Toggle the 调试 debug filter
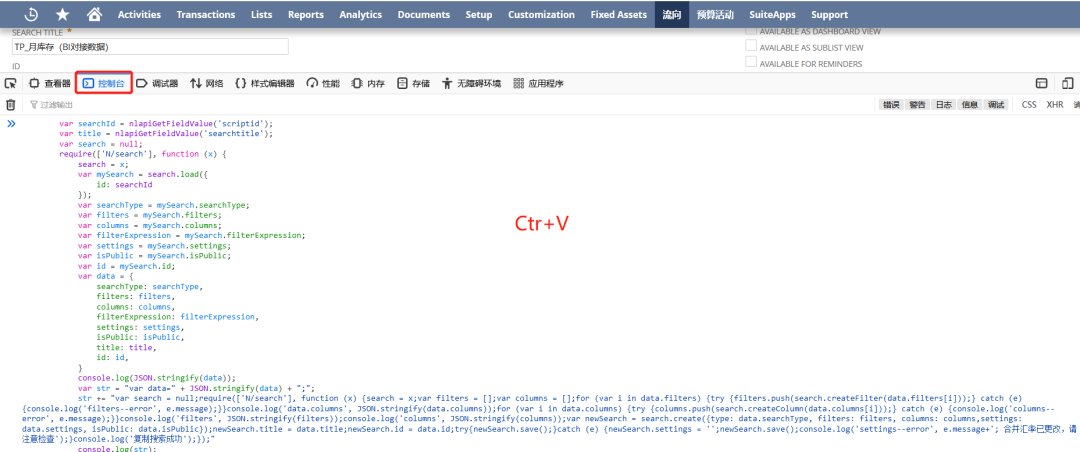1080x452 pixels. point(996,105)
